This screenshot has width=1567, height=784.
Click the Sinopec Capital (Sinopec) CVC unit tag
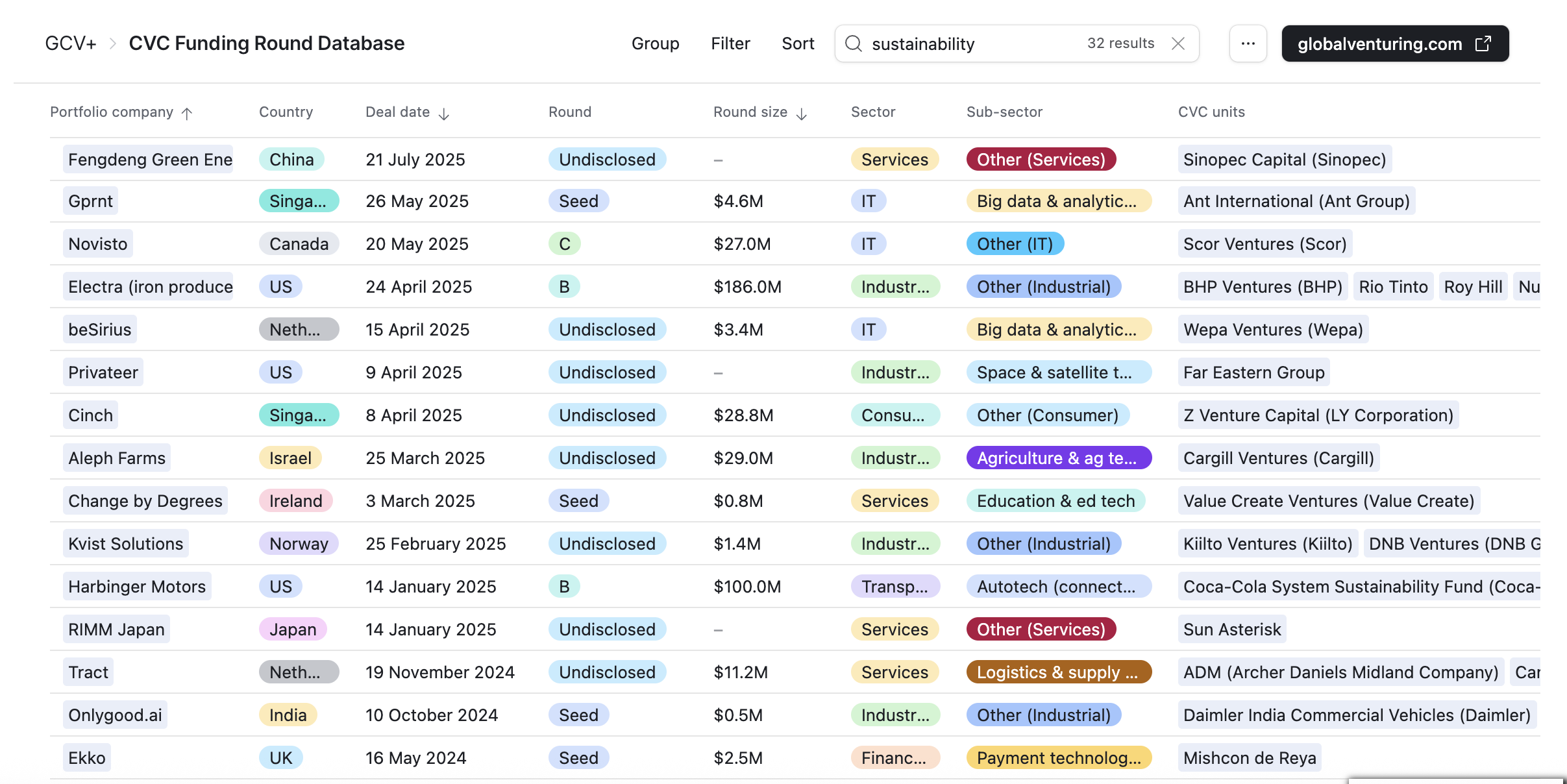pyautogui.click(x=1284, y=160)
